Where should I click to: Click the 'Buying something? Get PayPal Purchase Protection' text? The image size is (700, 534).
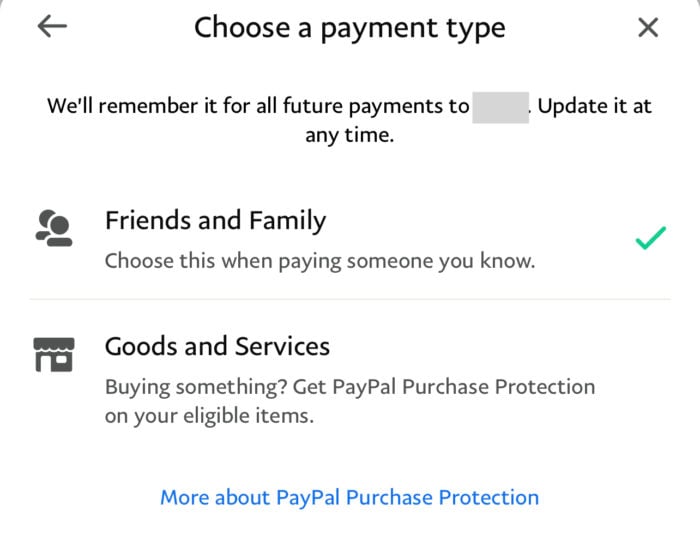350,387
